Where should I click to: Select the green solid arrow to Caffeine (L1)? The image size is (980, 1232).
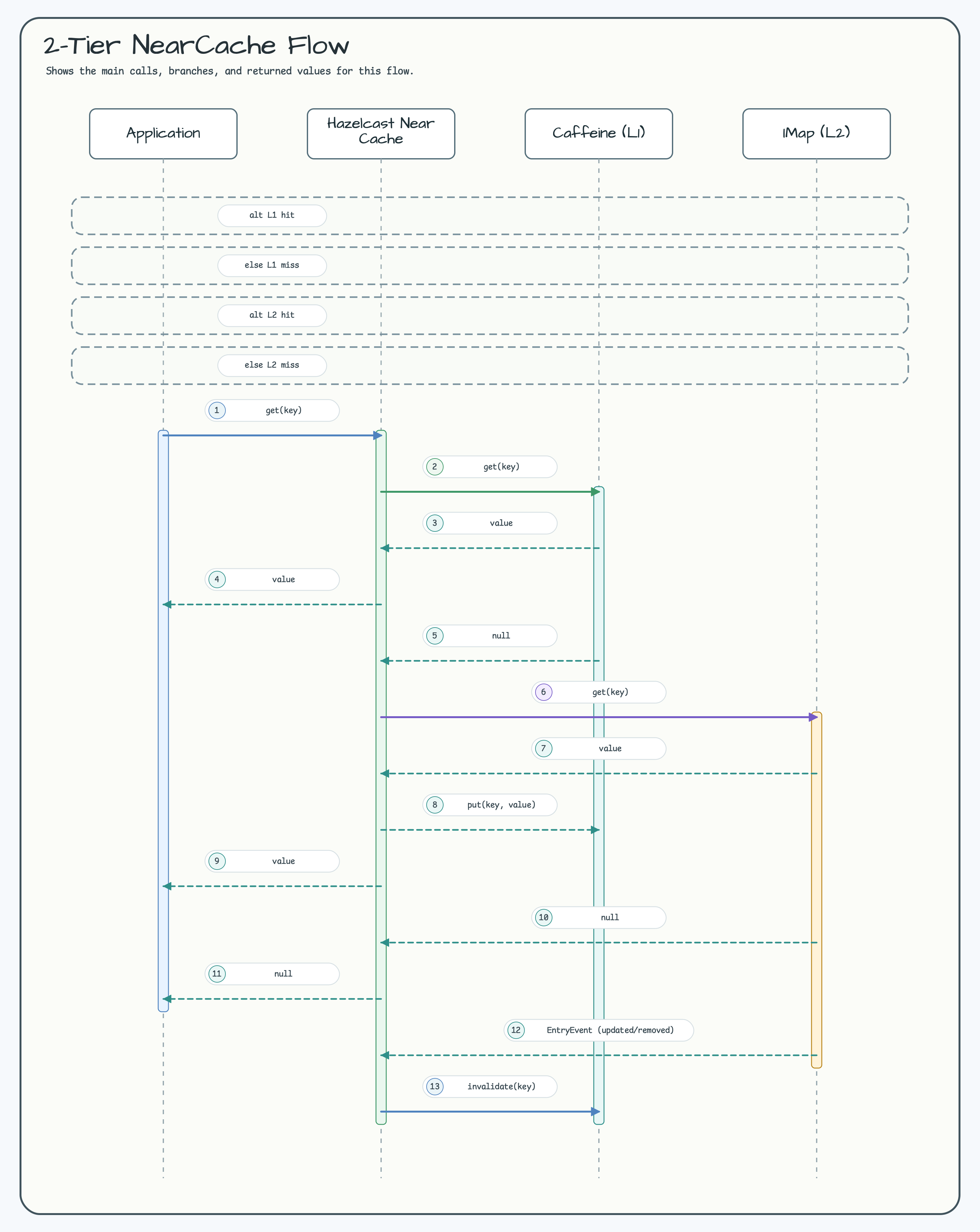(x=490, y=491)
